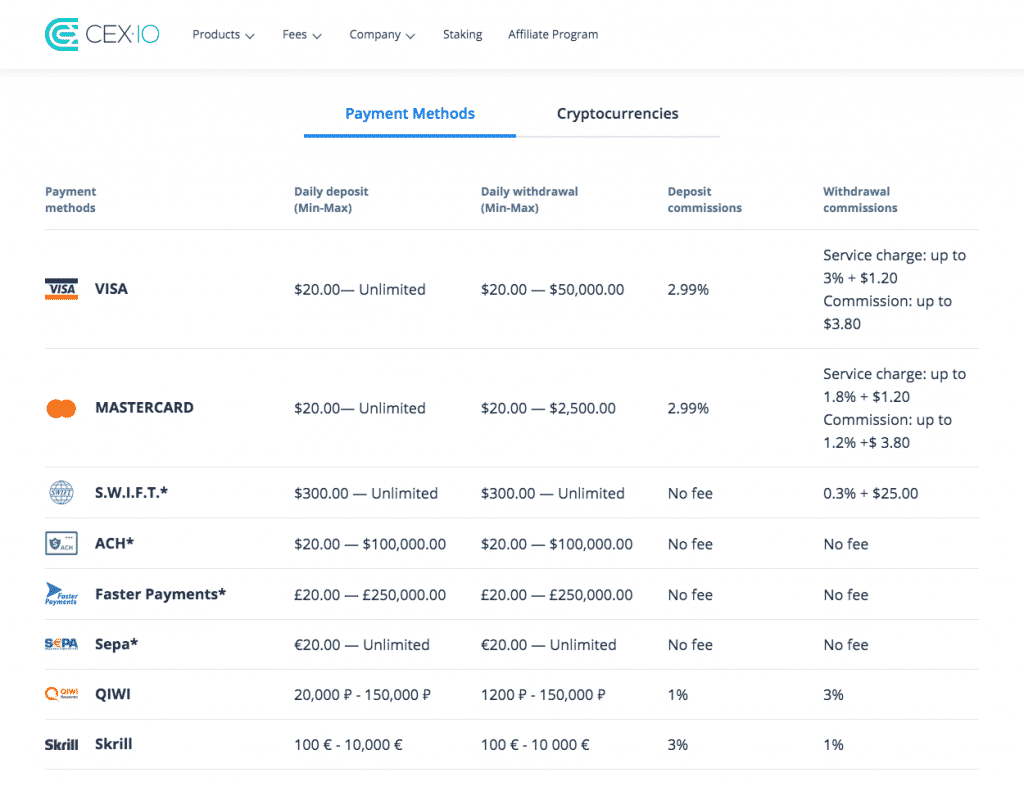1024x786 pixels.
Task: Click the VISA card icon
Action: click(x=61, y=289)
